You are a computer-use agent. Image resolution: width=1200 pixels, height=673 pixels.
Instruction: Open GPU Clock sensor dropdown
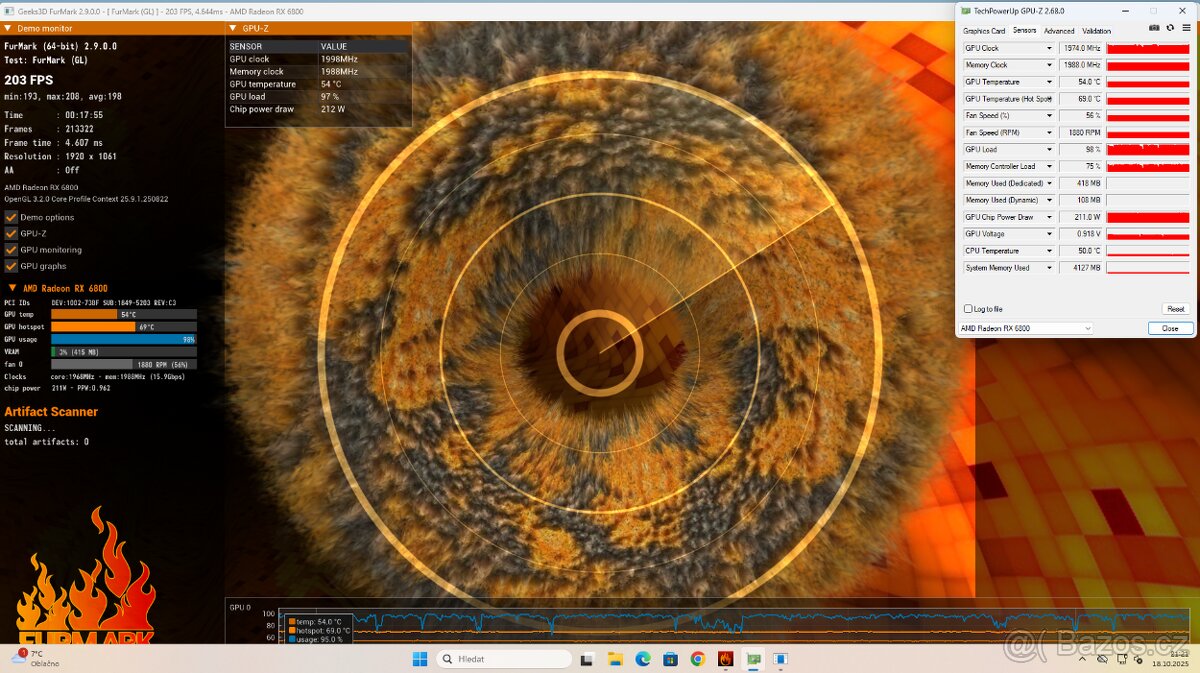tap(1049, 48)
